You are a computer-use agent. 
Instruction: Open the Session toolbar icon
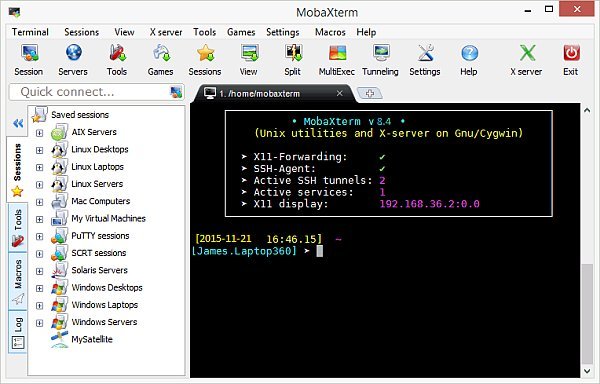point(29,54)
